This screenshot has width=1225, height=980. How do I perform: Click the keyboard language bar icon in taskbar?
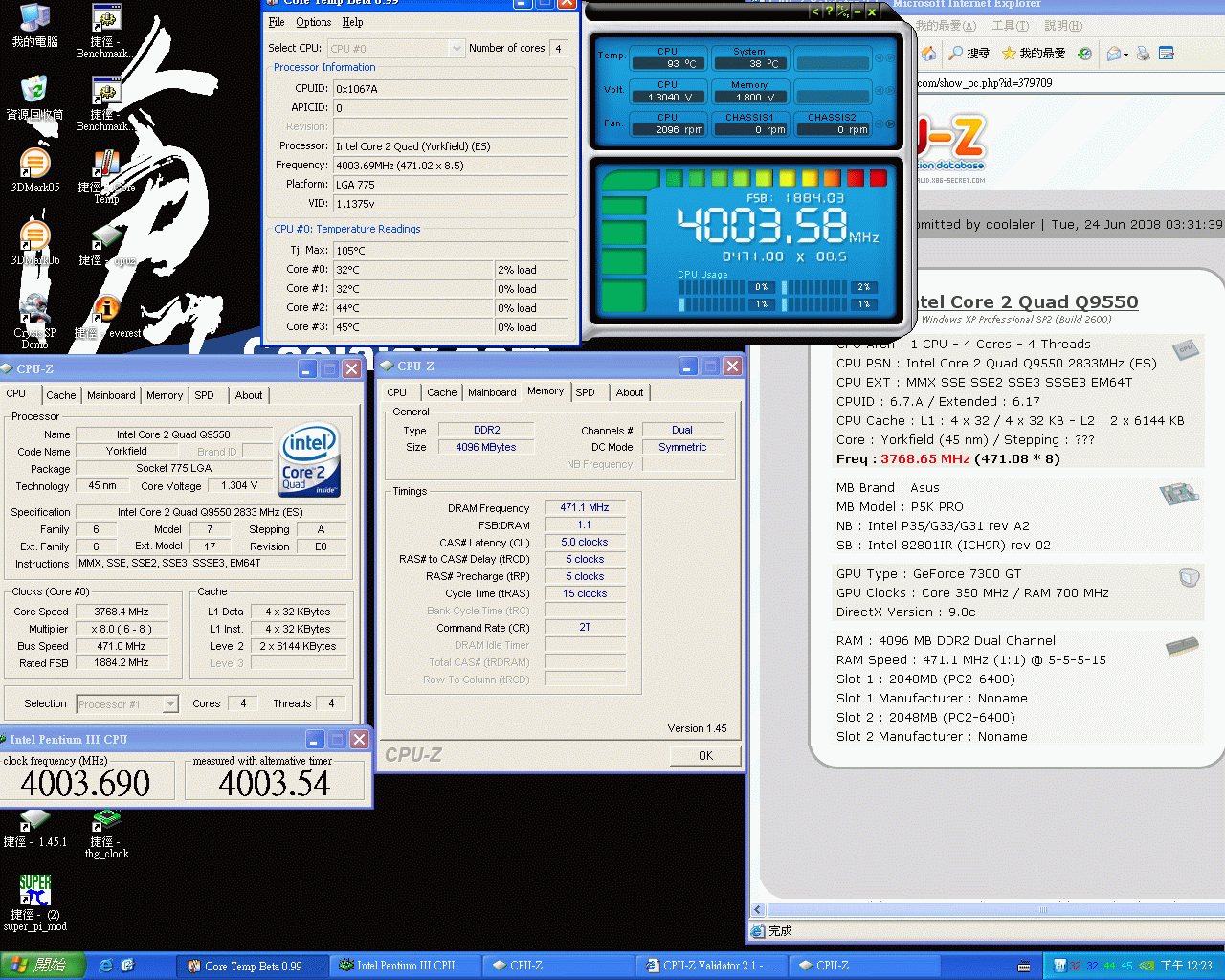click(1024, 967)
